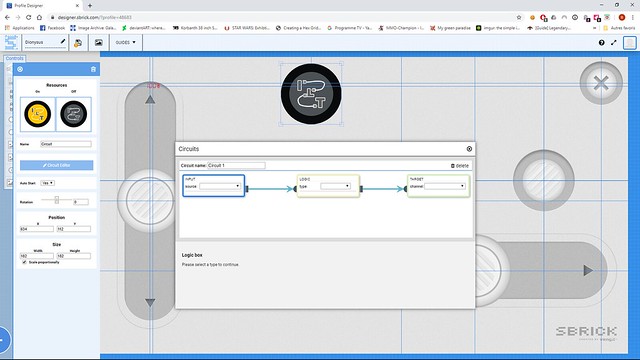Open the INPUT source dropdown
The height and width of the screenshot is (360, 640).
click(220, 186)
